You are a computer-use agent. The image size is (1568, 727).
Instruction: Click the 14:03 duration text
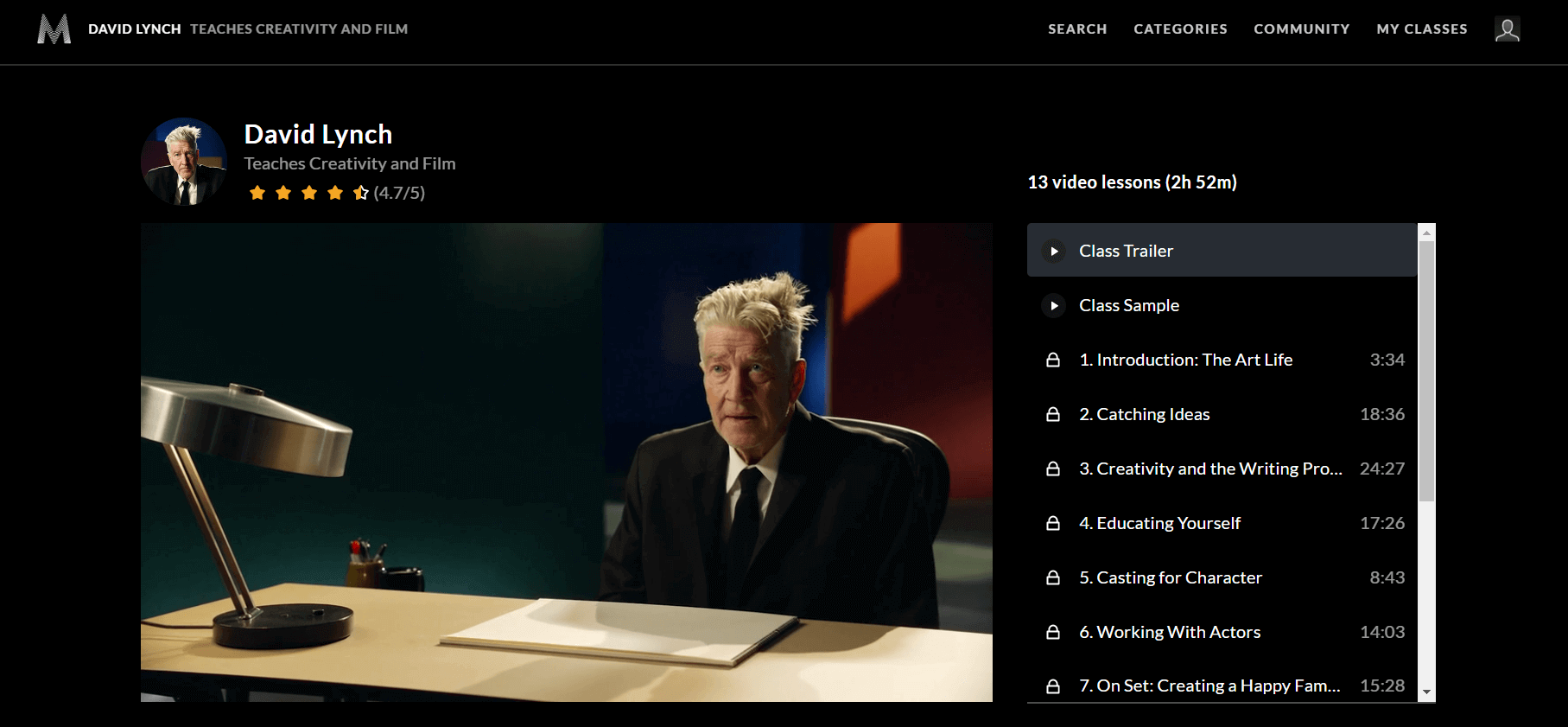[x=1382, y=632]
